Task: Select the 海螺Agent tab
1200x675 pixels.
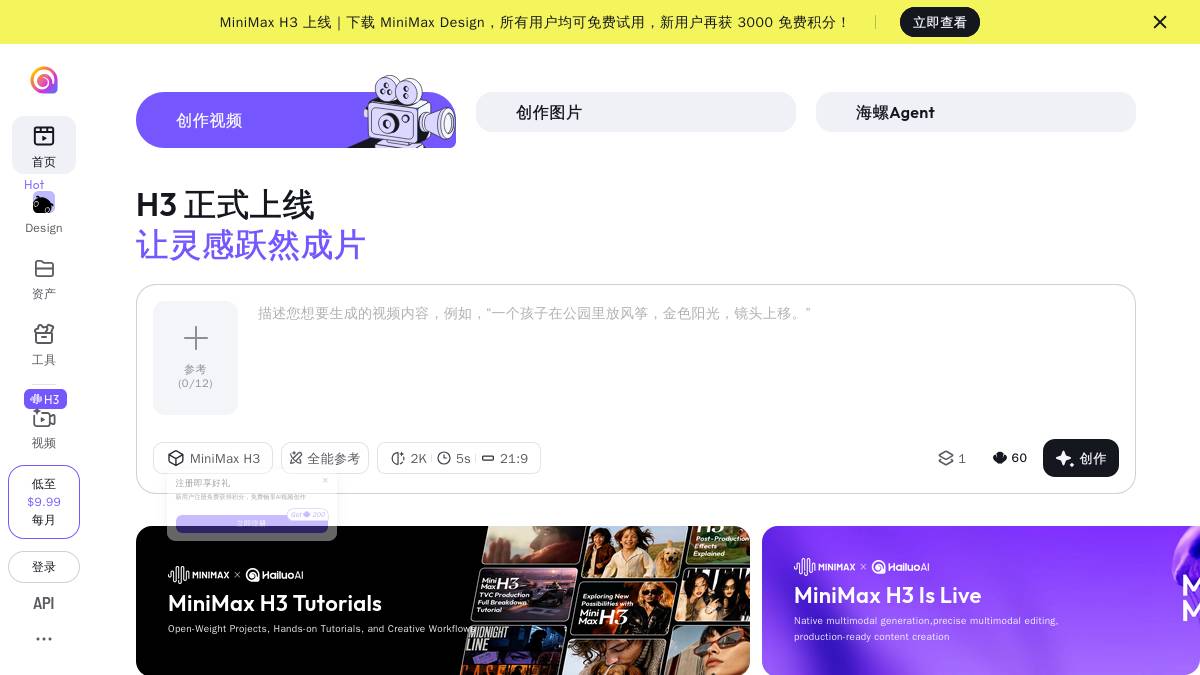Action: (976, 112)
